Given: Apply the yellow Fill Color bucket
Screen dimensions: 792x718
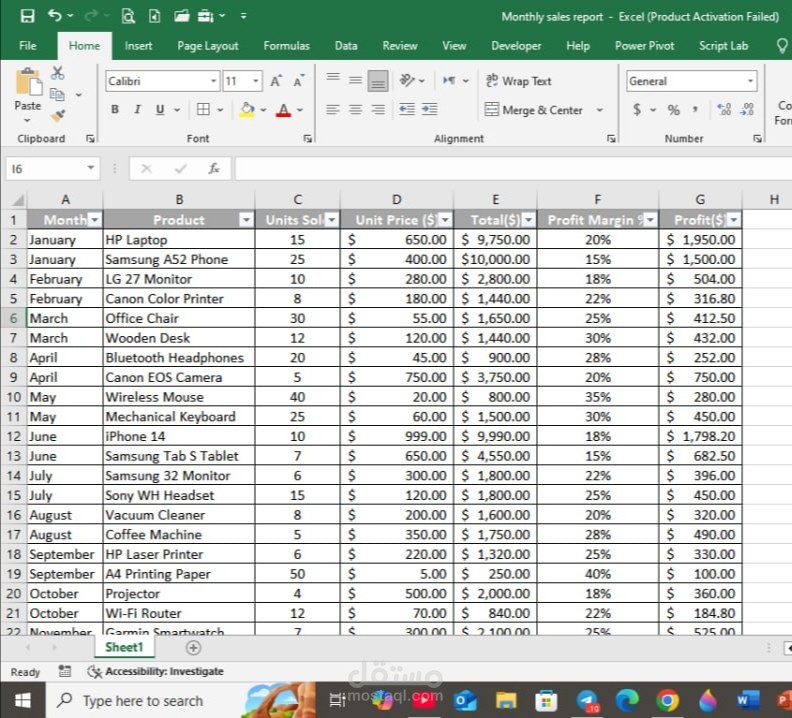Looking at the screenshot, I should (x=247, y=109).
